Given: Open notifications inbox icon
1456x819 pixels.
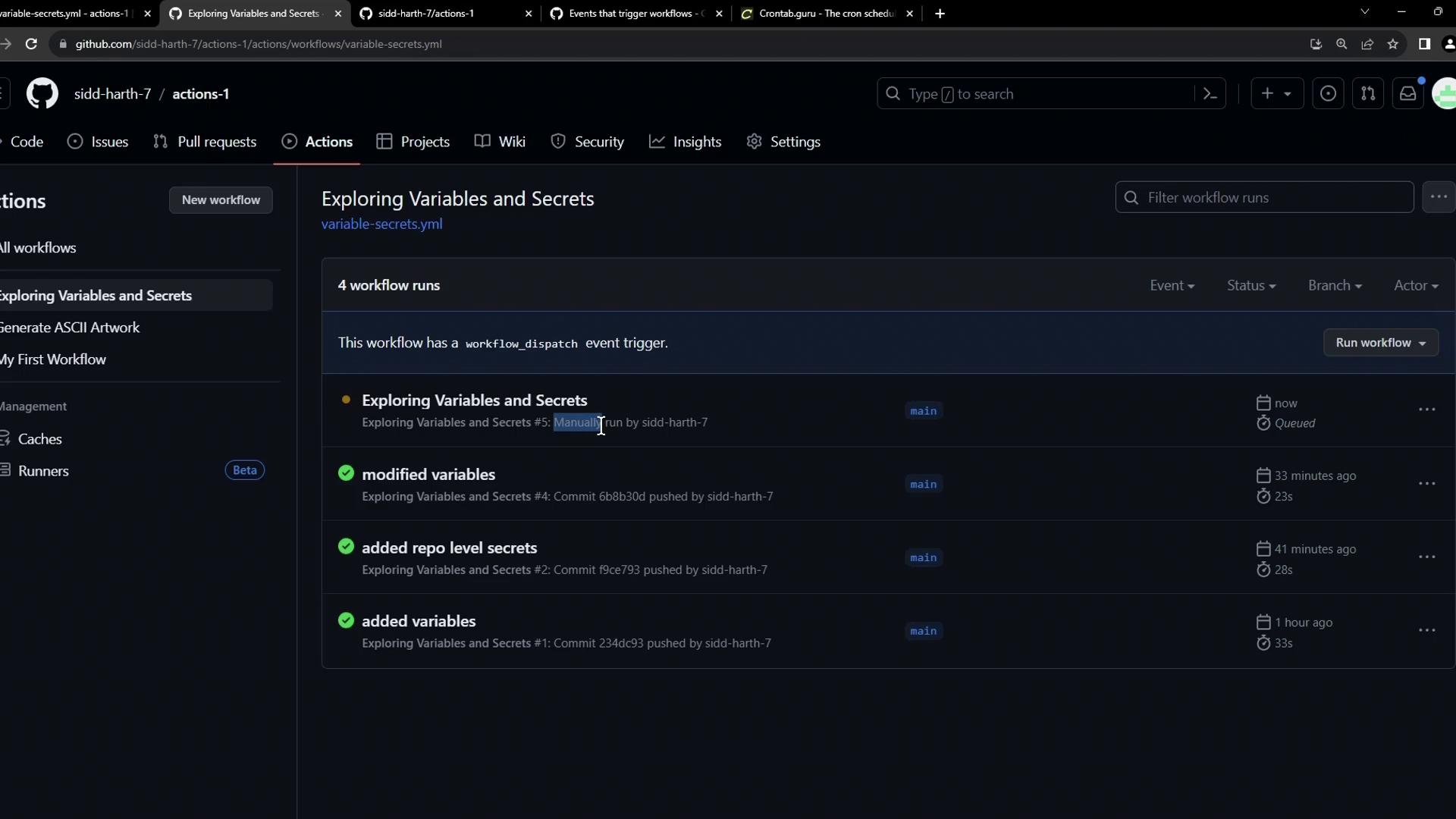Looking at the screenshot, I should point(1407,94).
